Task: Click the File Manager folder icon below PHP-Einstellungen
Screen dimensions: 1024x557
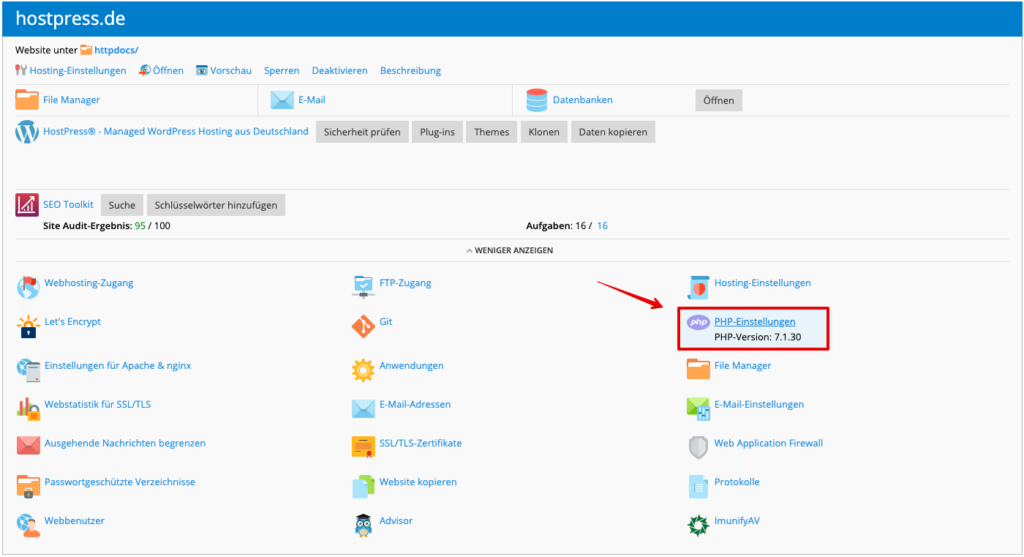Action: pos(698,369)
